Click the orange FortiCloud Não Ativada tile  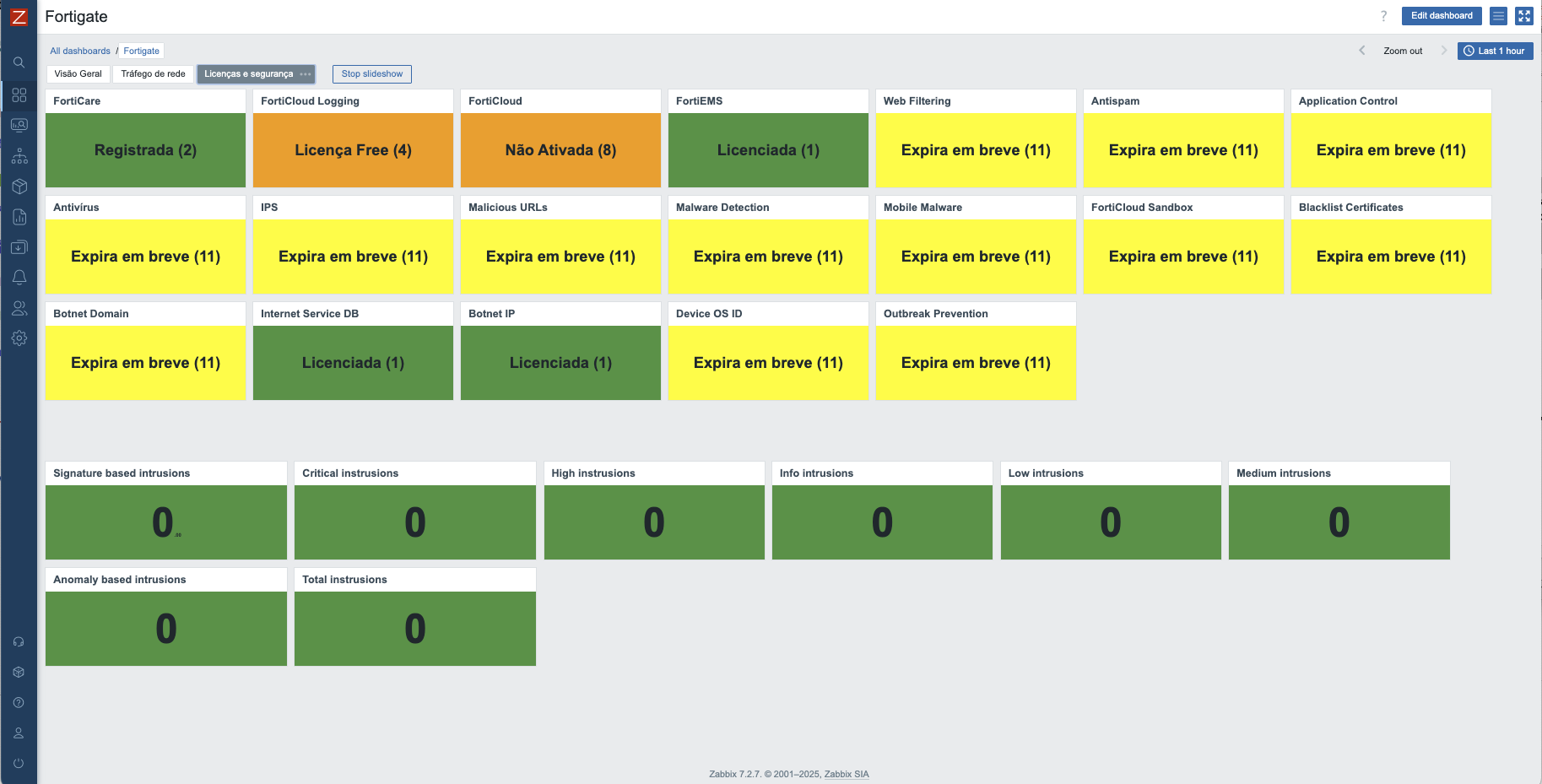[560, 150]
